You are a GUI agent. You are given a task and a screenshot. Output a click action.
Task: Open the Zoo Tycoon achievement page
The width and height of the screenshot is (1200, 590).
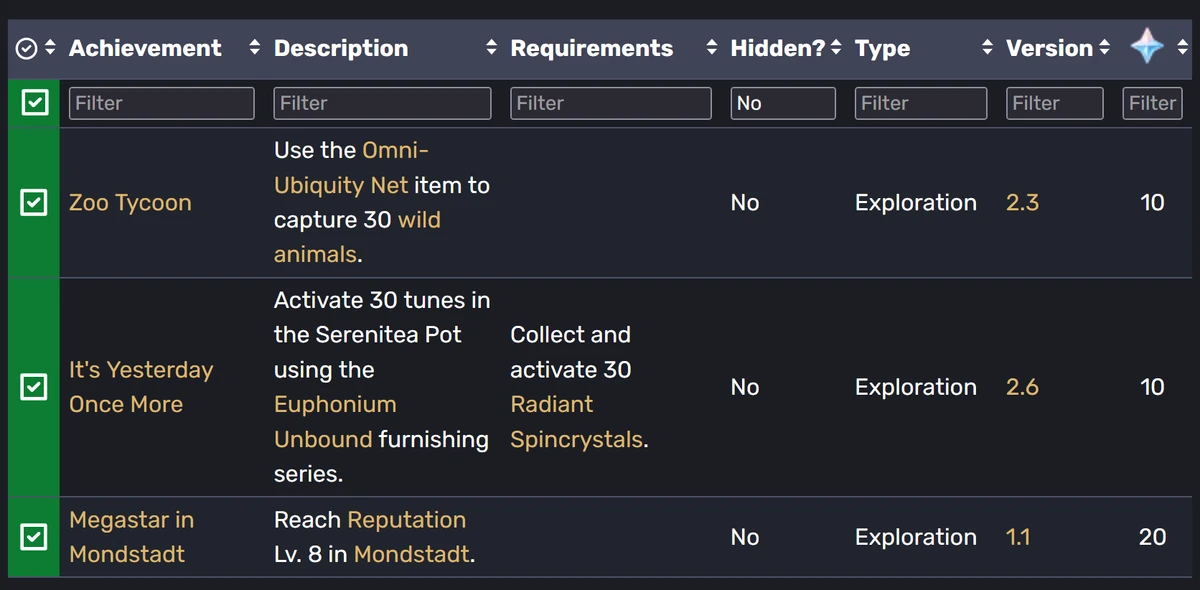[130, 202]
